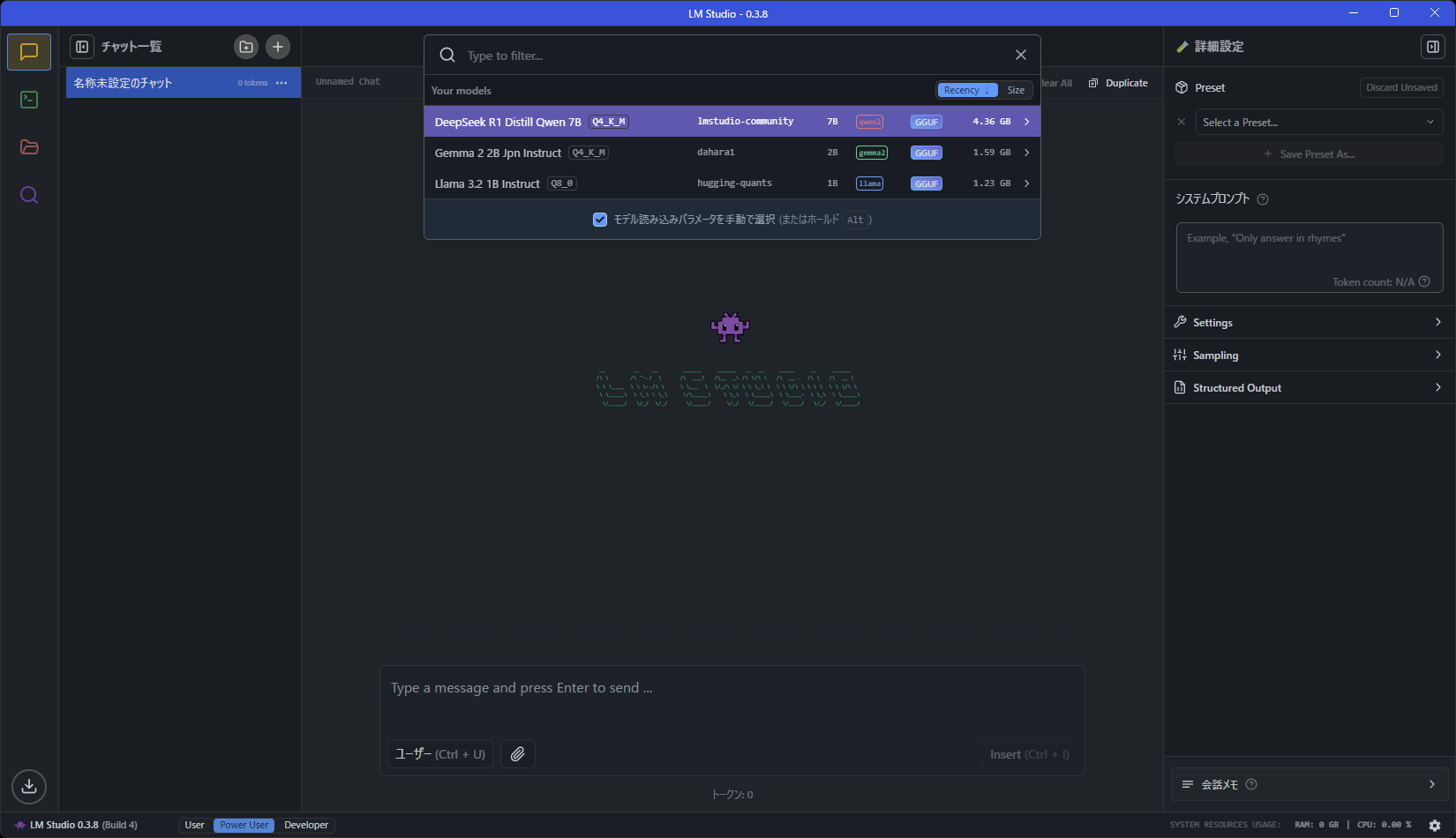Click the llama architecture badge
Image resolution: width=1456 pixels, height=838 pixels.
coord(870,183)
